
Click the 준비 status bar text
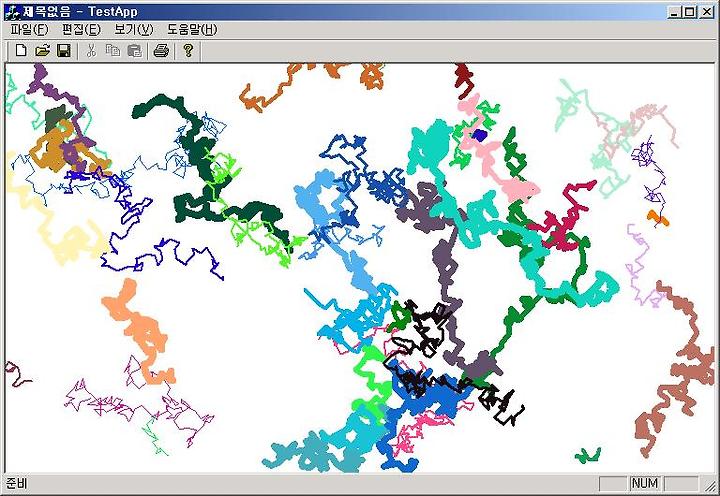(x=17, y=484)
